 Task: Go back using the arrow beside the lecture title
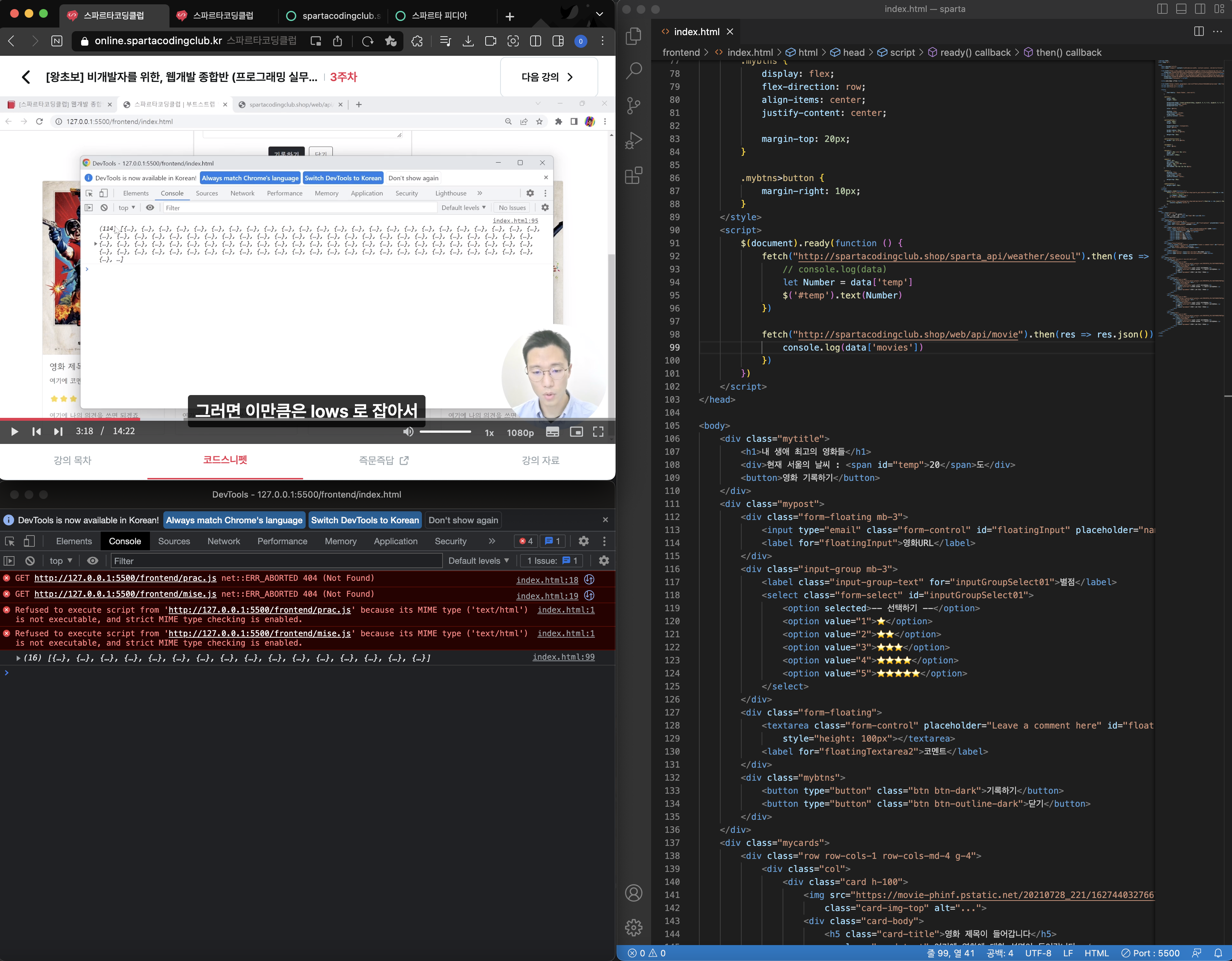pos(26,77)
